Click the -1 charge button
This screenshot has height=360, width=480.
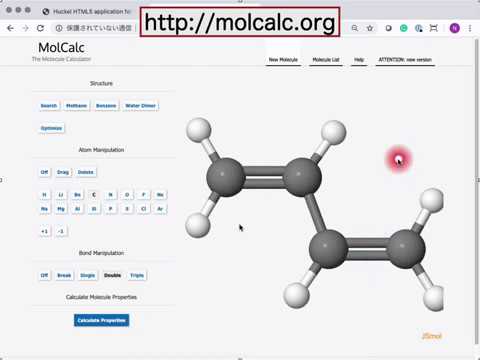coord(61,231)
